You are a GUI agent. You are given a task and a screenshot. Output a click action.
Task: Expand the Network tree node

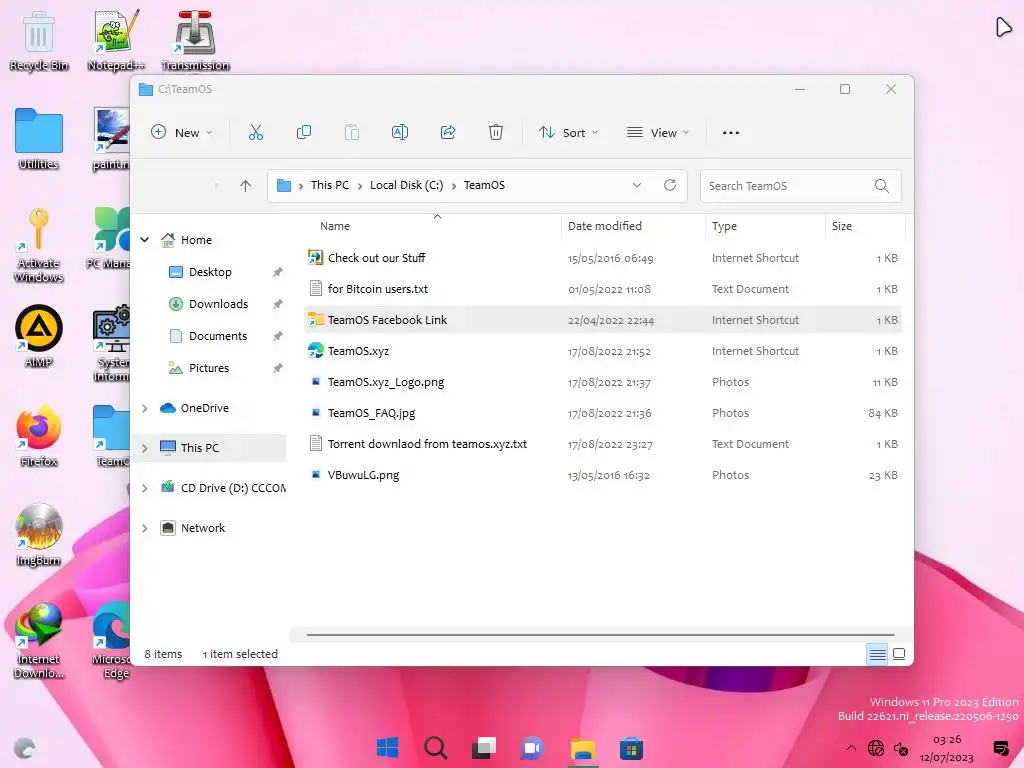coord(145,528)
